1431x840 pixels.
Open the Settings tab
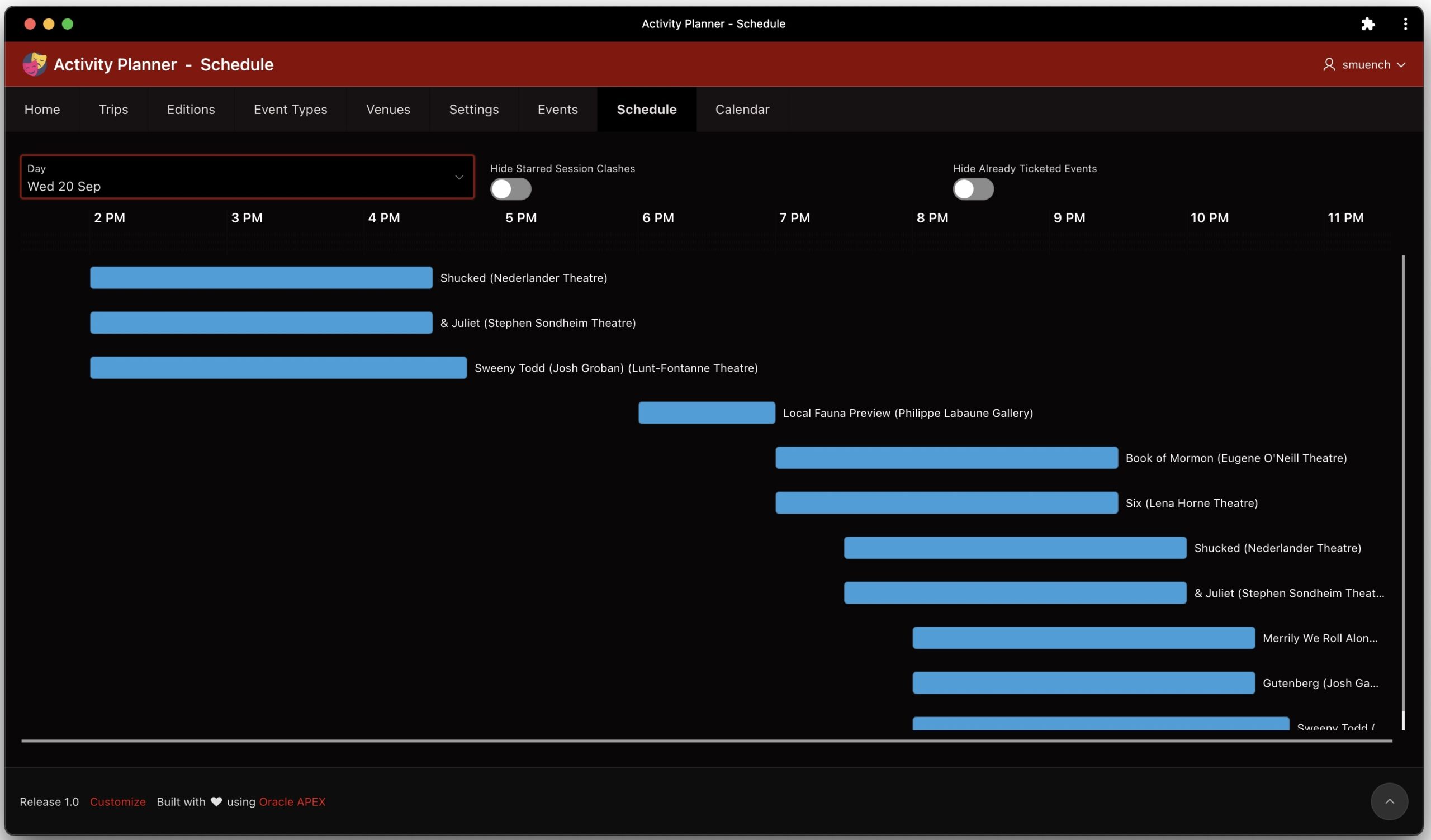point(473,109)
